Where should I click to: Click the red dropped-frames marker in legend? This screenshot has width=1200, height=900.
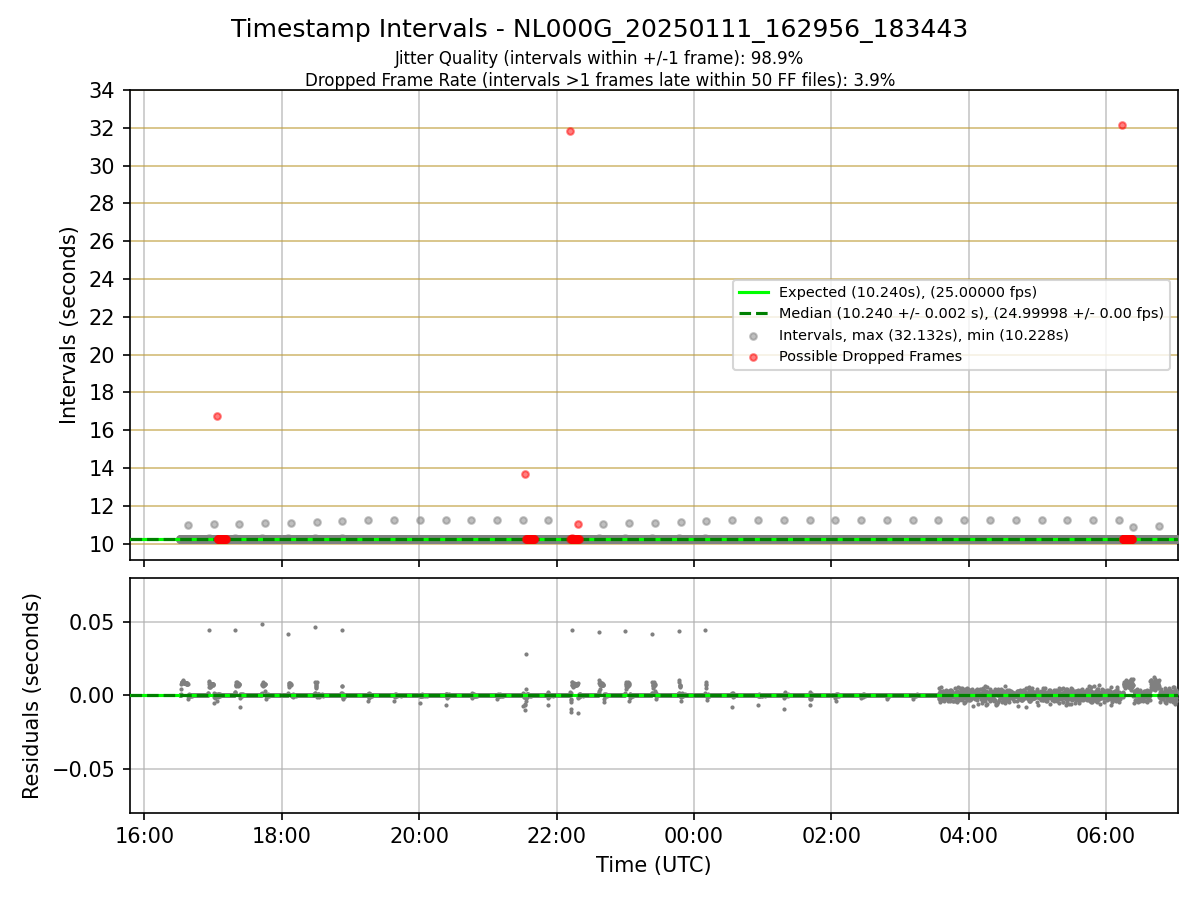tap(754, 356)
